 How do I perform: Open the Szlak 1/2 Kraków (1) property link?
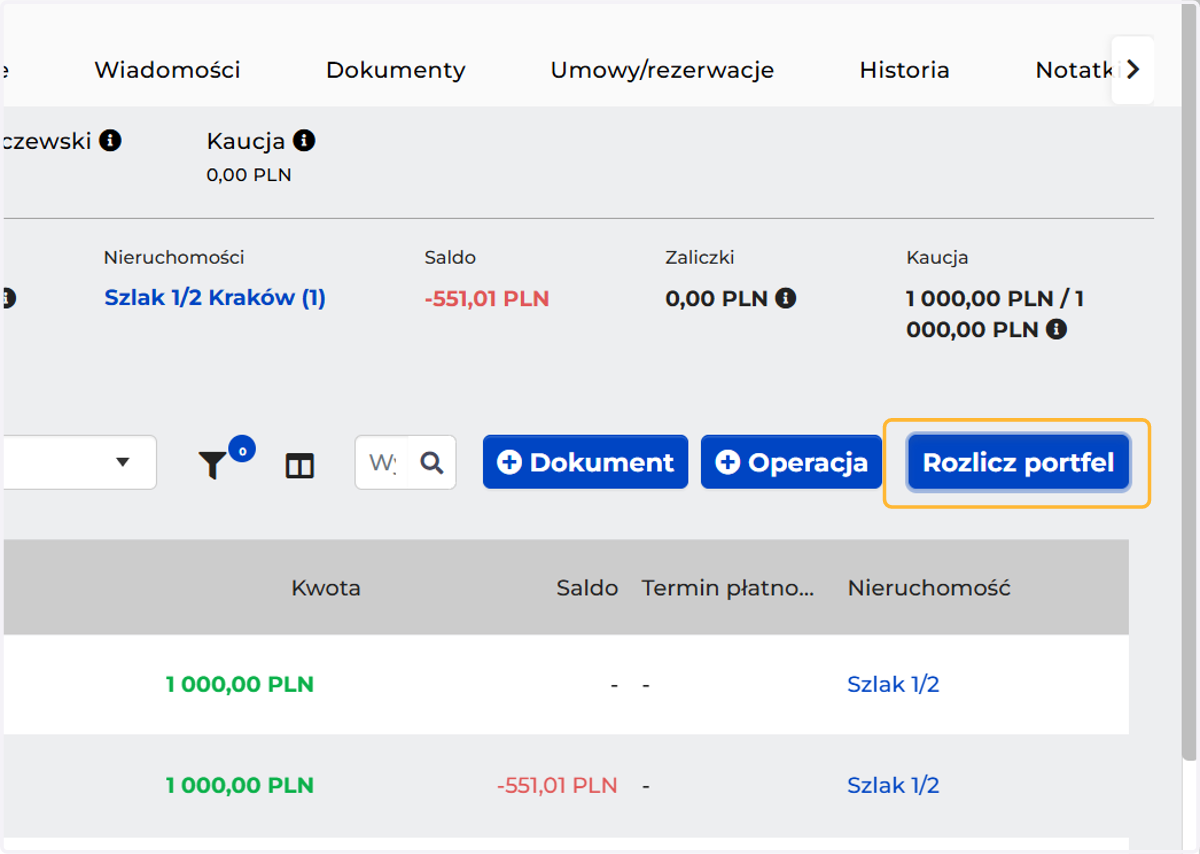point(215,298)
